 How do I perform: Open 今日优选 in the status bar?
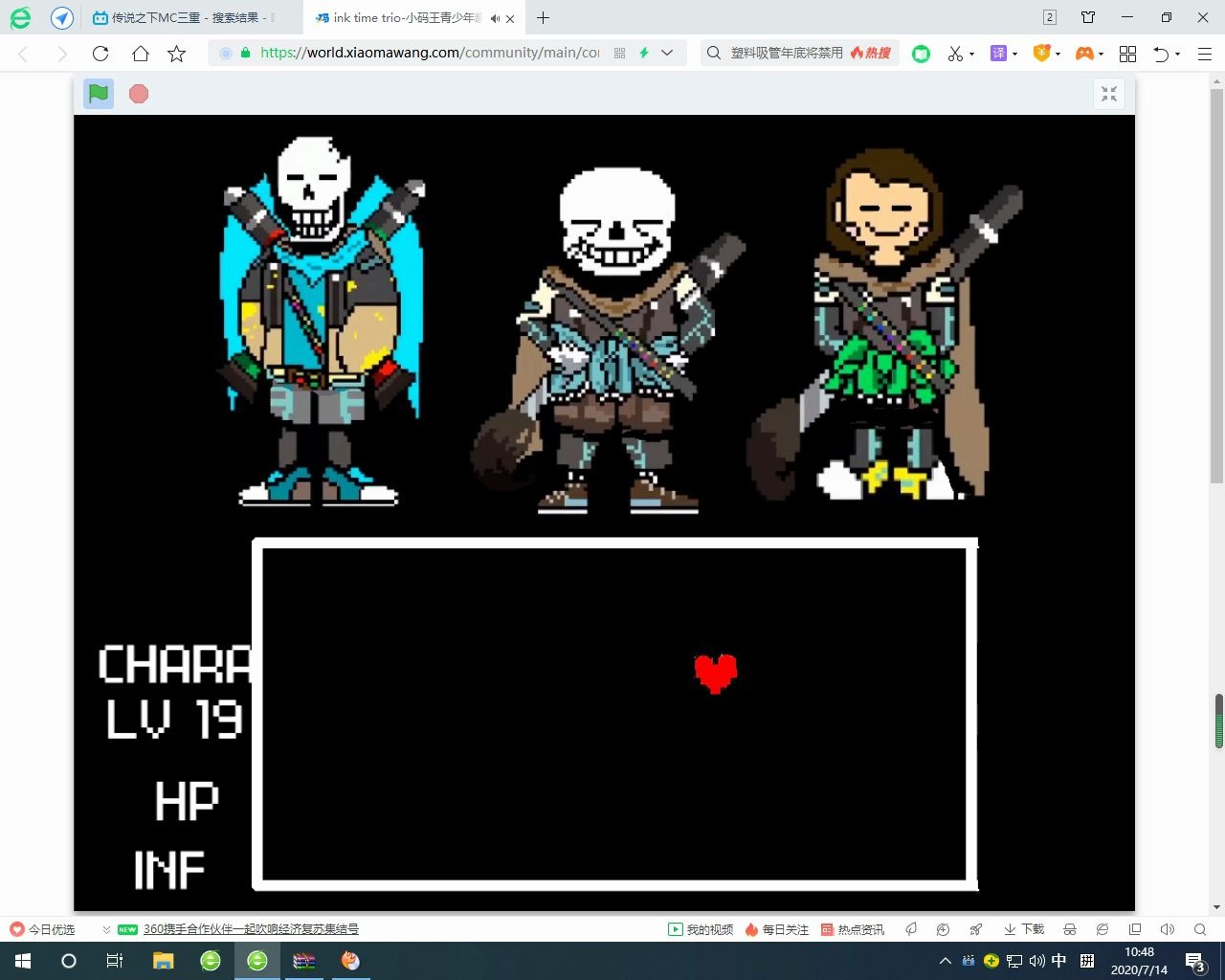tap(42, 929)
